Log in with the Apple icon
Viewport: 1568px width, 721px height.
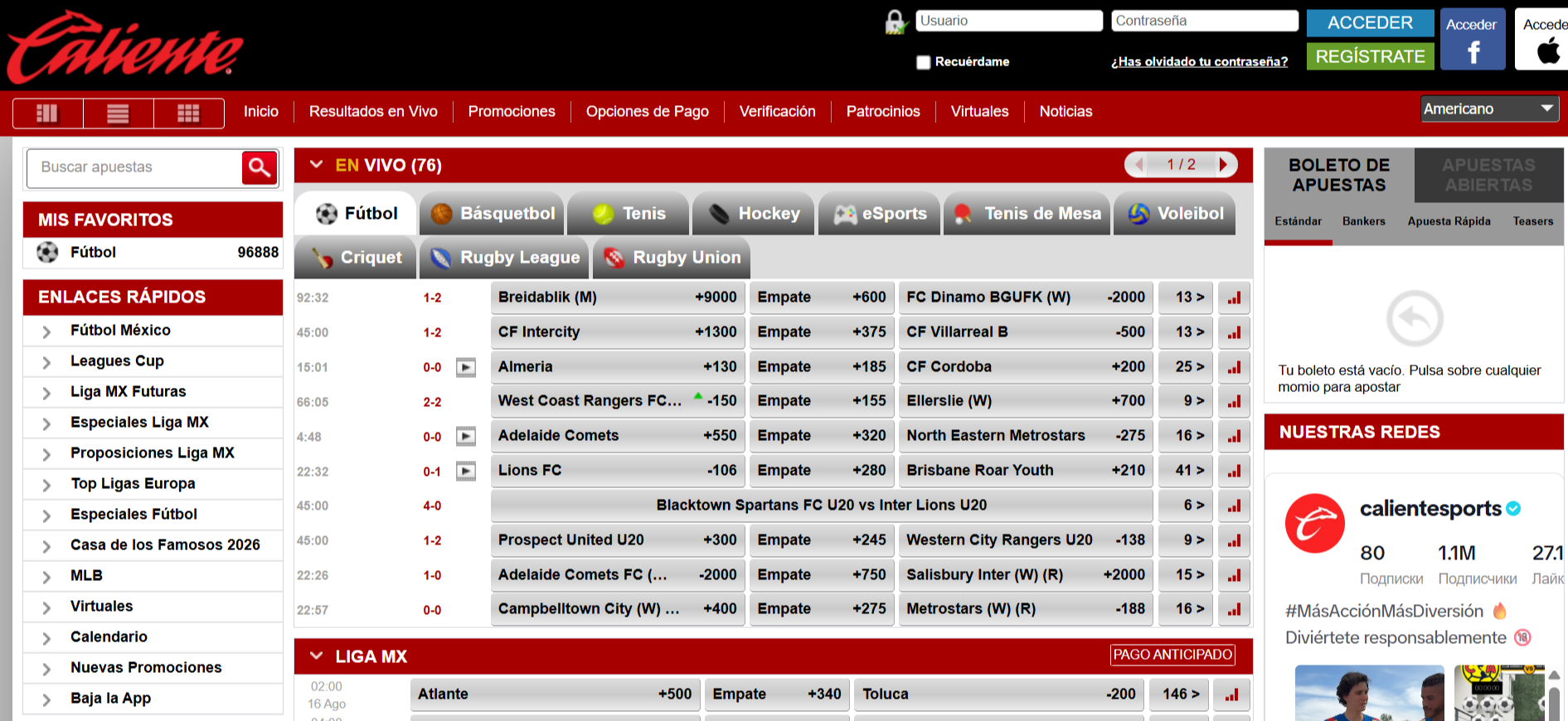click(1543, 39)
